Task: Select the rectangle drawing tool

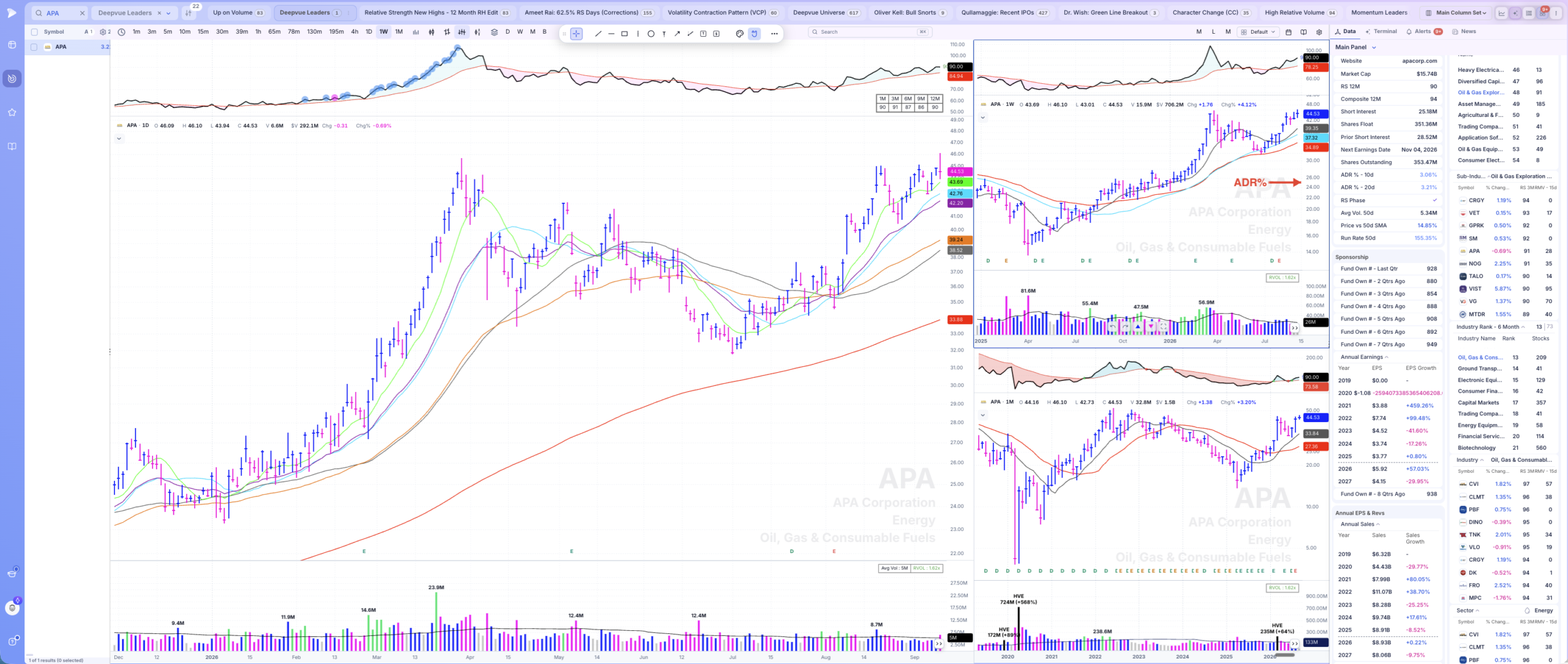Action: pos(624,34)
